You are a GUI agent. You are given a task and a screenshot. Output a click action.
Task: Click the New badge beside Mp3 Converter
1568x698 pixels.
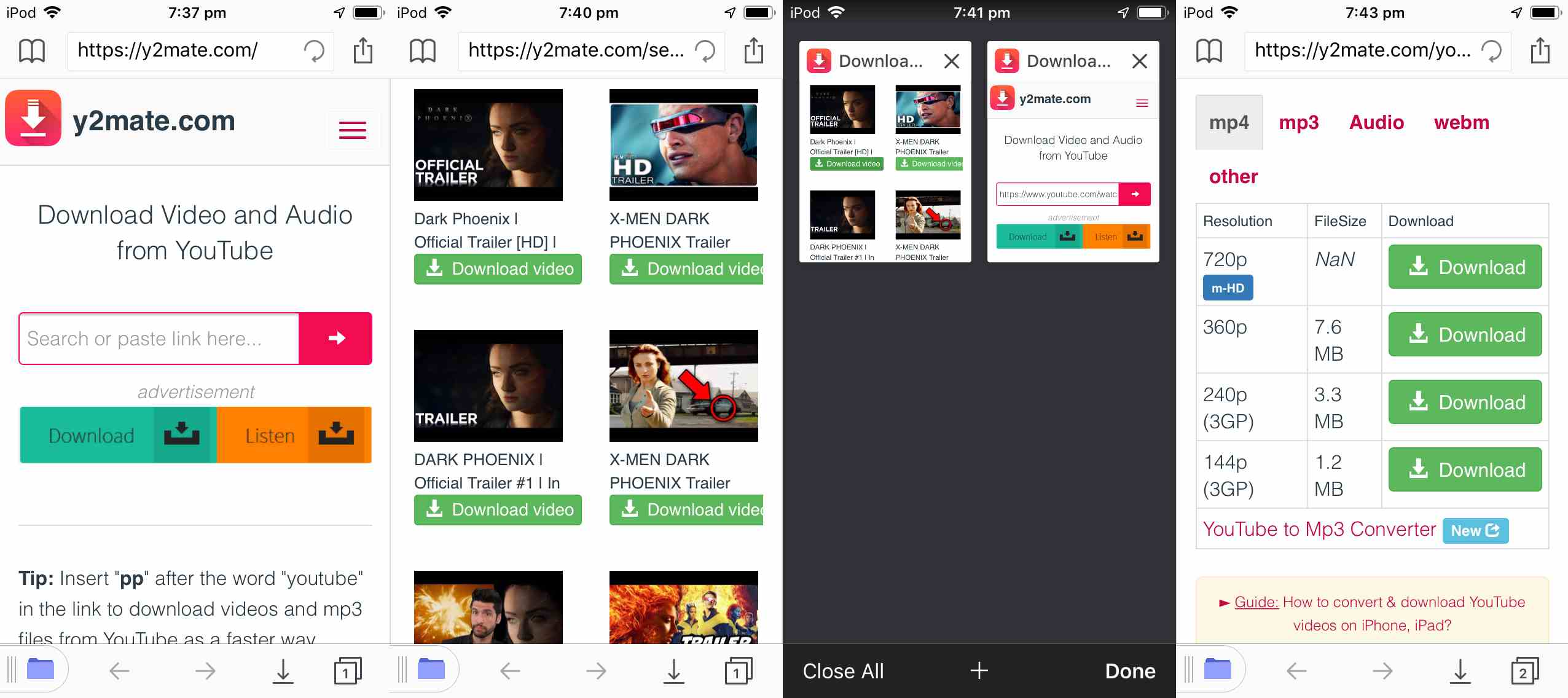click(x=1475, y=530)
